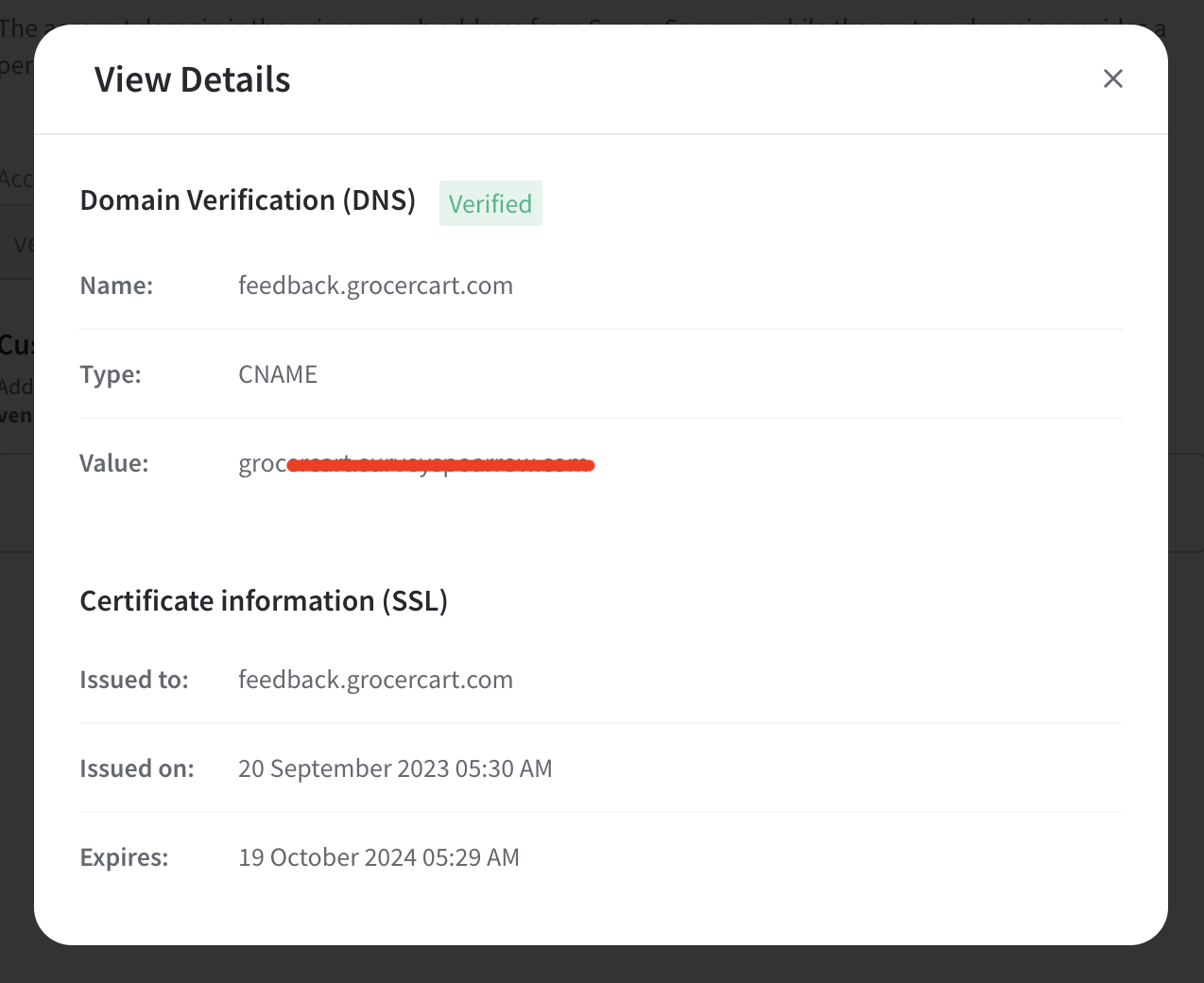Screen dimensions: 1204x983
Task: Close the View Details dialog
Action: pyautogui.click(x=1113, y=78)
